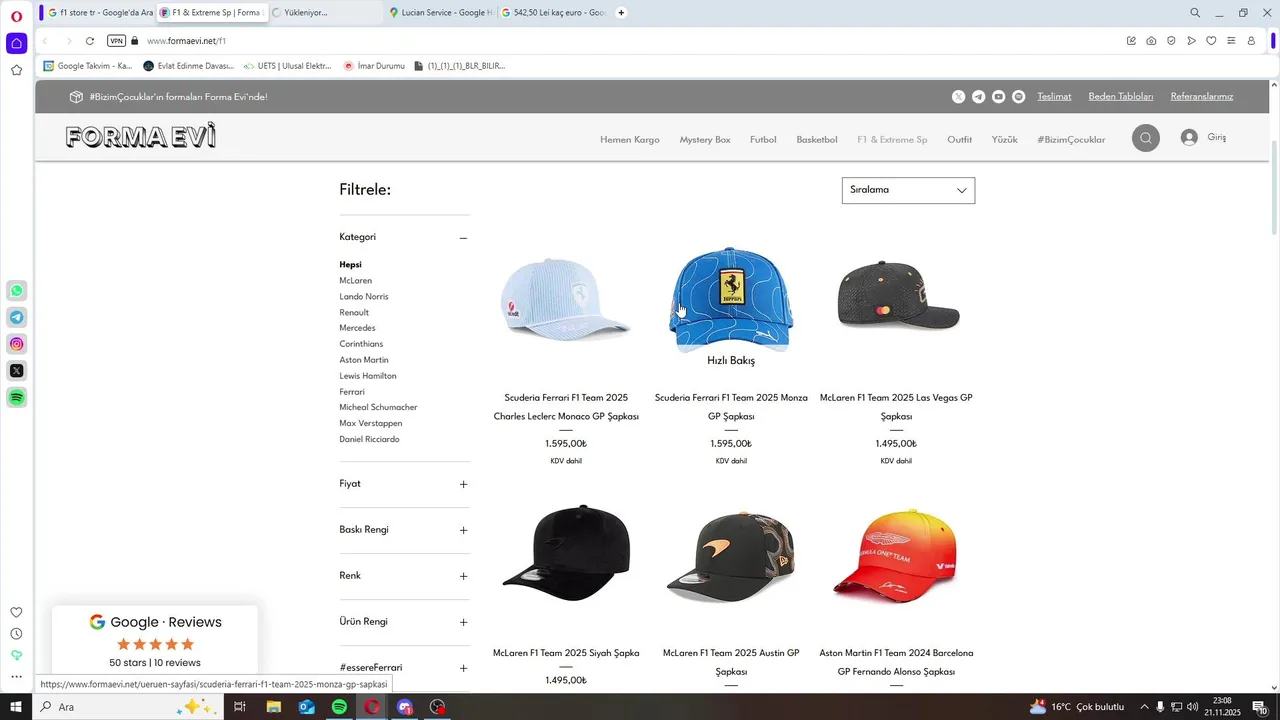Open bookmarks star in sidebar
Screen dimensions: 1280x720
(17, 70)
